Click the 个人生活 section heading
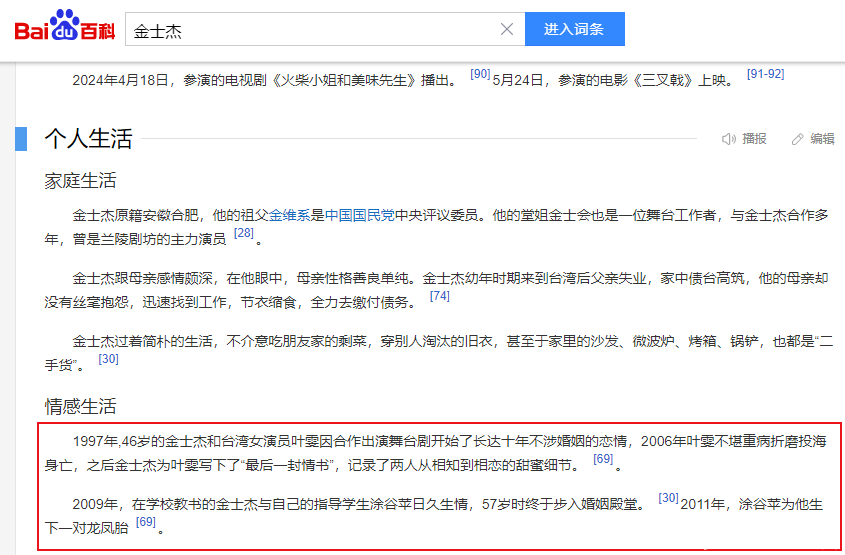The width and height of the screenshot is (845, 555). (x=88, y=139)
